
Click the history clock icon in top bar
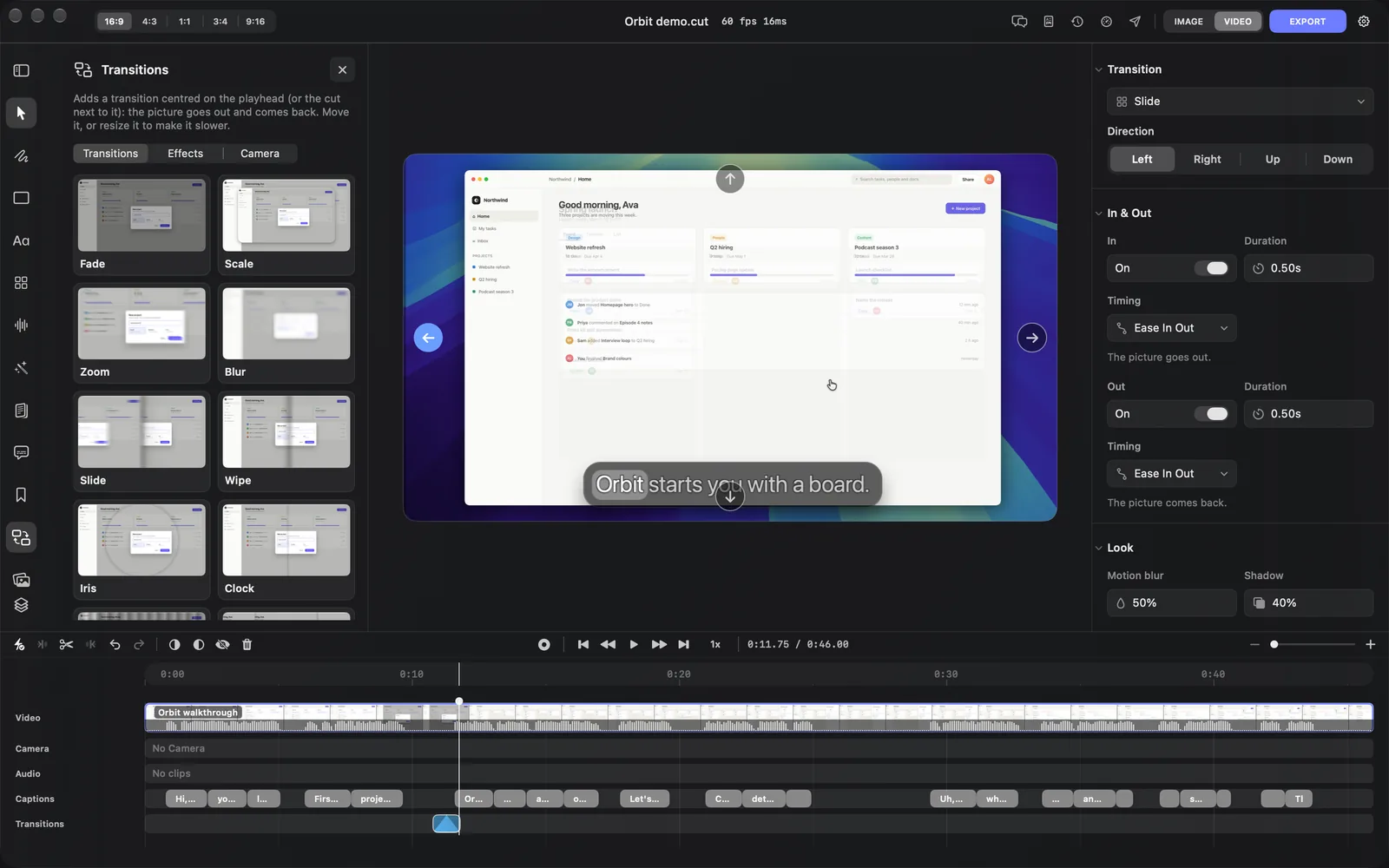1077,21
